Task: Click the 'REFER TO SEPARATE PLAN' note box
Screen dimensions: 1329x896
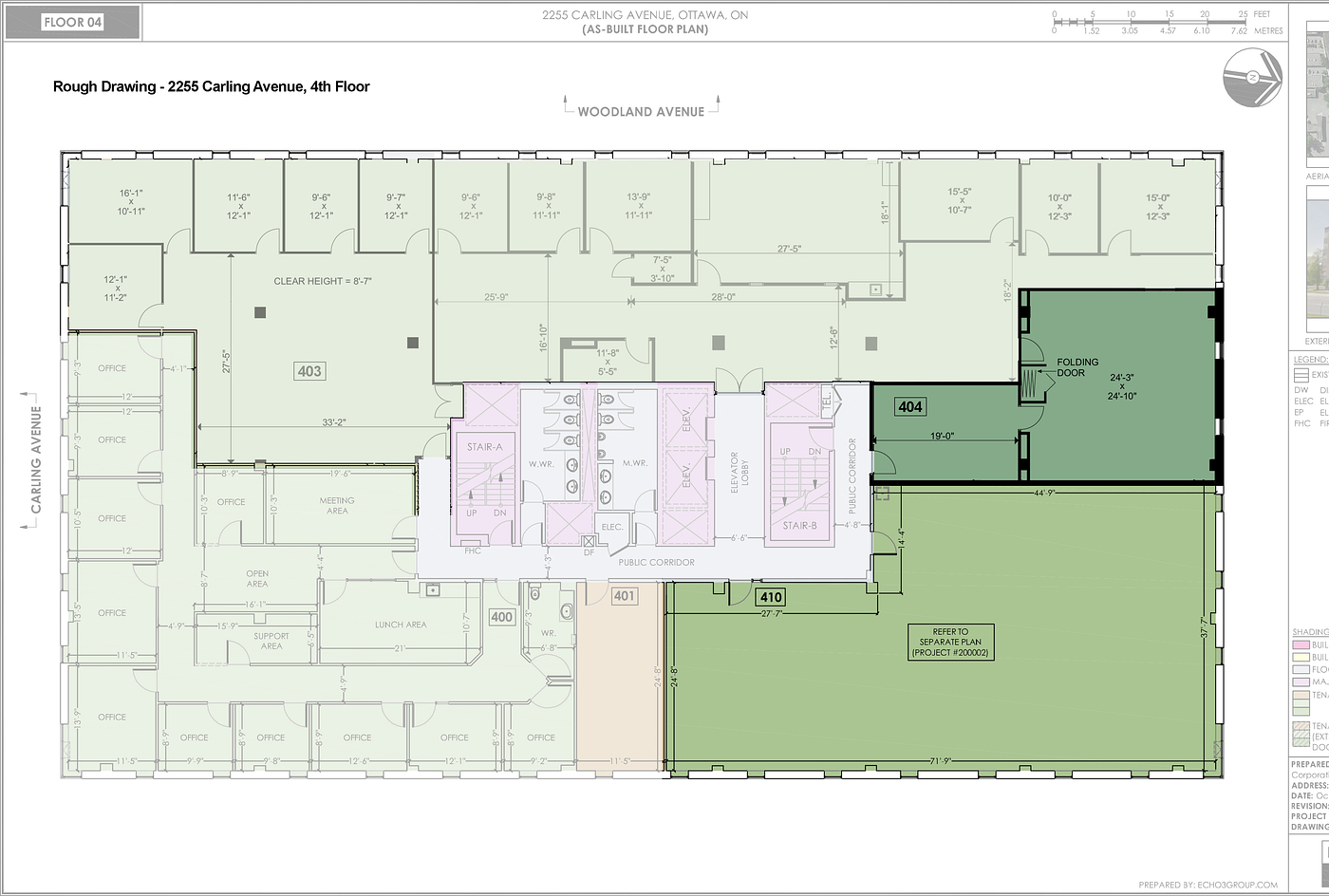Action: (x=950, y=643)
